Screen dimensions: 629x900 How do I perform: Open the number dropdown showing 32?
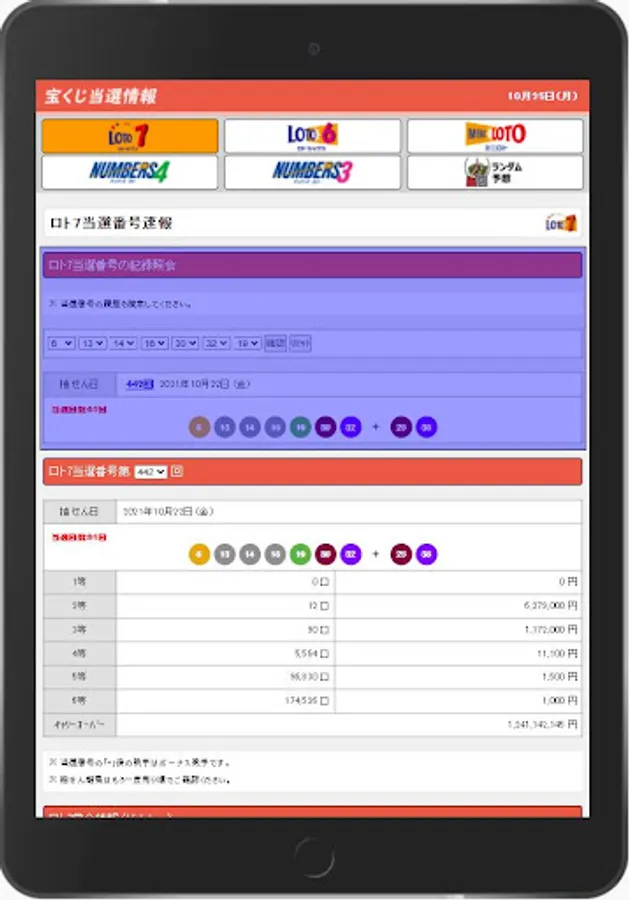point(216,343)
